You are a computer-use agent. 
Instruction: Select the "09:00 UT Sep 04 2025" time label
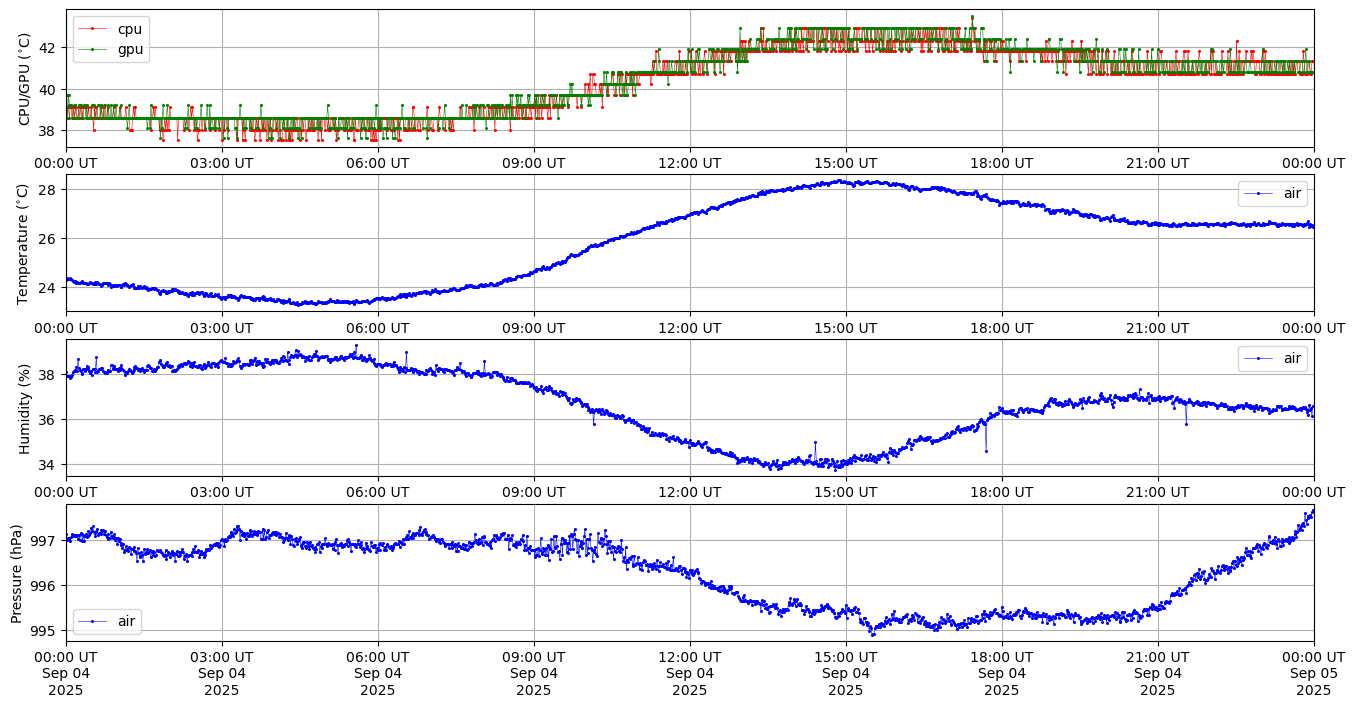click(x=534, y=674)
